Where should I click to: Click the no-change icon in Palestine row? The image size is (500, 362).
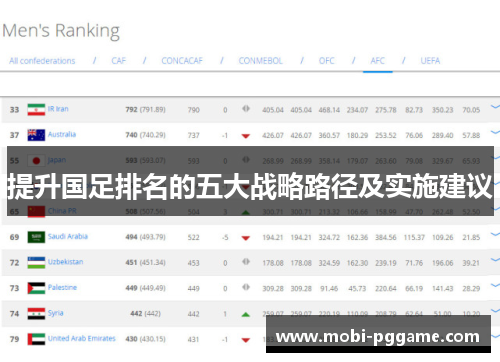point(246,287)
